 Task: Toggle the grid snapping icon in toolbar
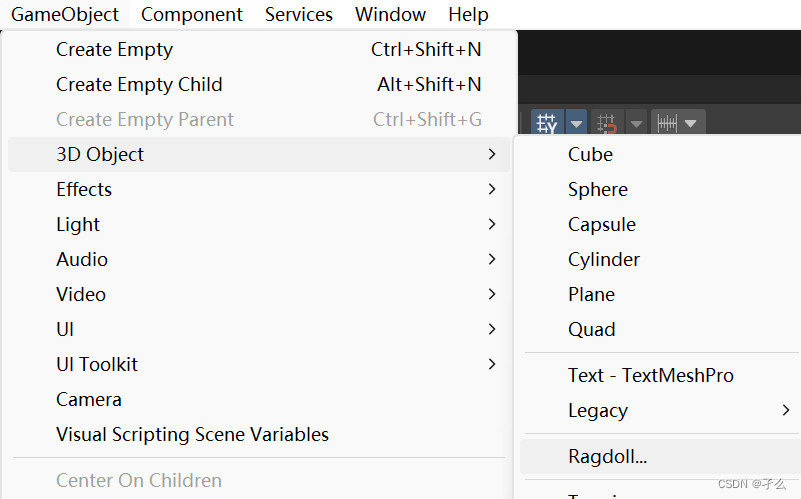coord(546,124)
